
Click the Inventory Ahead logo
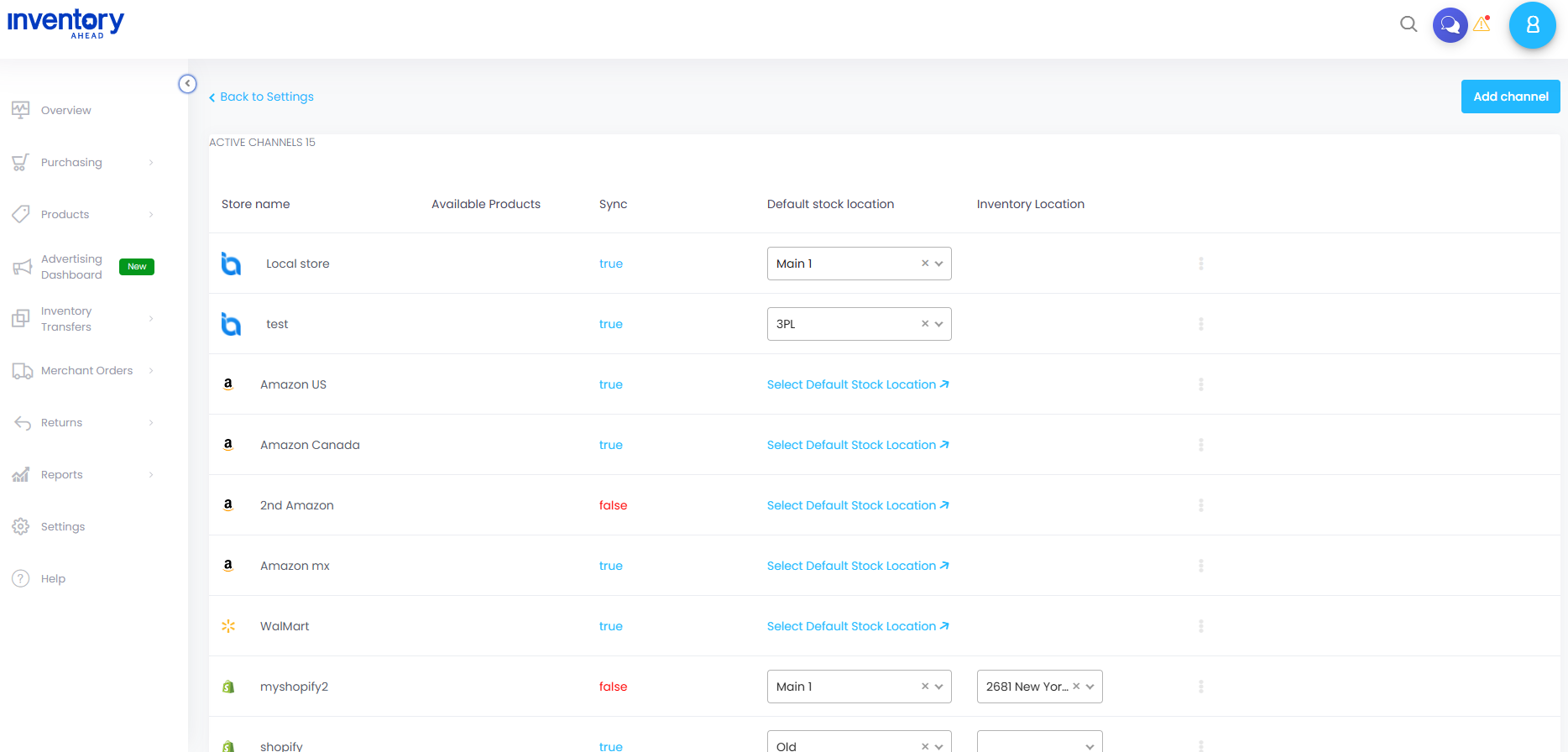[65, 23]
